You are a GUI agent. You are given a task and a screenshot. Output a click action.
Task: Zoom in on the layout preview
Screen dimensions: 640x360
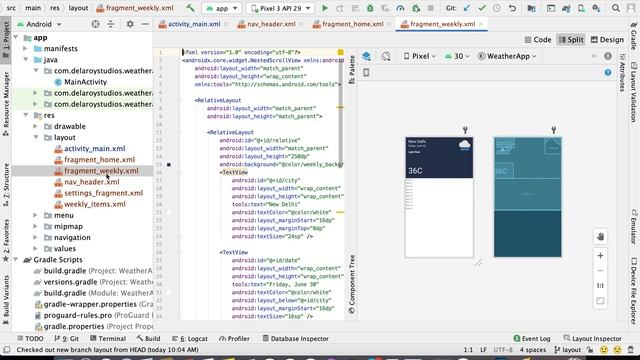click(600, 256)
